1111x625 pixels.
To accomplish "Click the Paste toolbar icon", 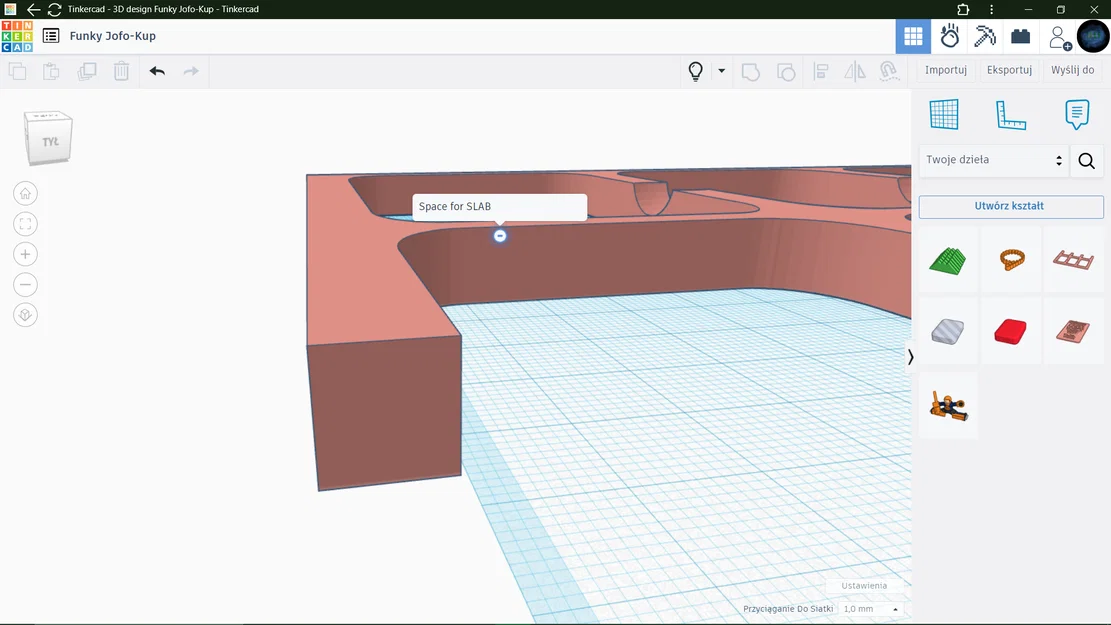I will 51,71.
